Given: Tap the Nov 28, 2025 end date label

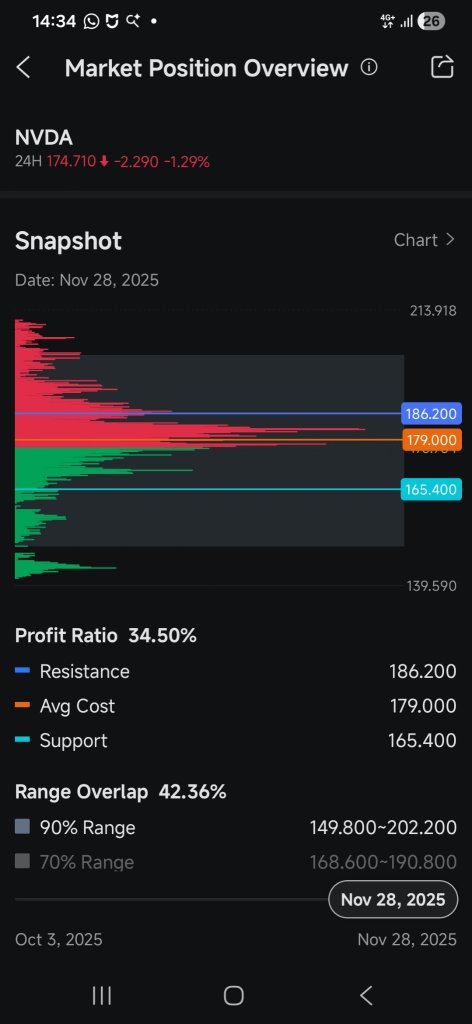Looking at the screenshot, I should click(407, 940).
